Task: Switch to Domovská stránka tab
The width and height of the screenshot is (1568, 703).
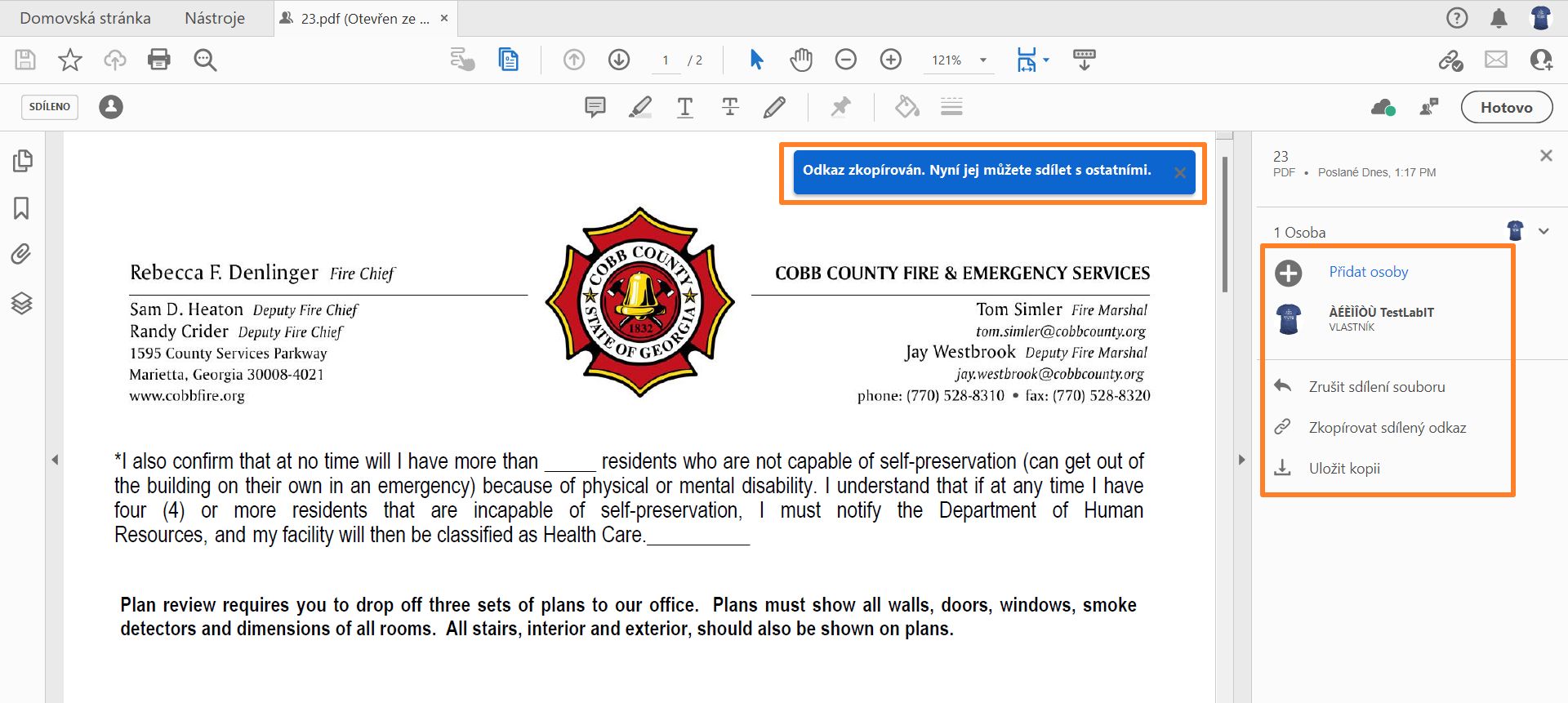Action: (x=85, y=18)
